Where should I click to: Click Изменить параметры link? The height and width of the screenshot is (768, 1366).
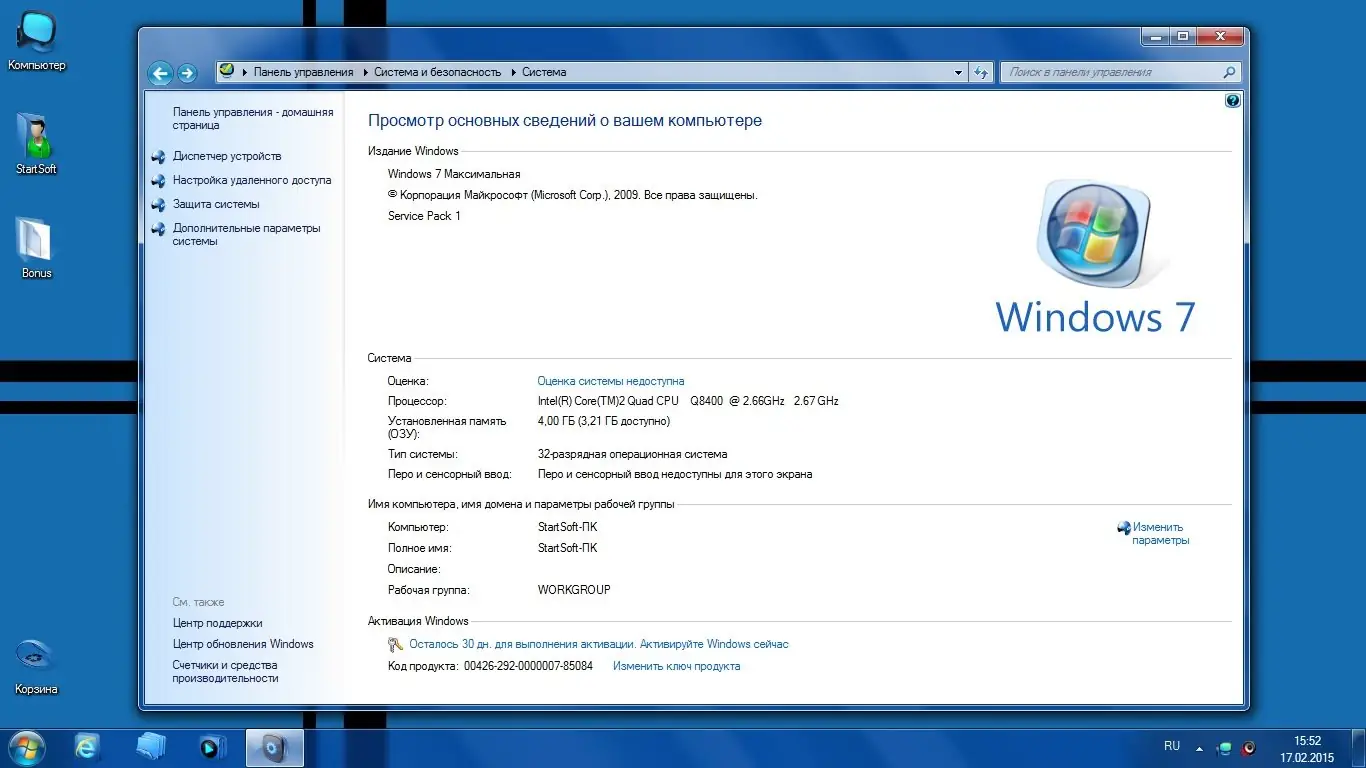[1161, 534]
